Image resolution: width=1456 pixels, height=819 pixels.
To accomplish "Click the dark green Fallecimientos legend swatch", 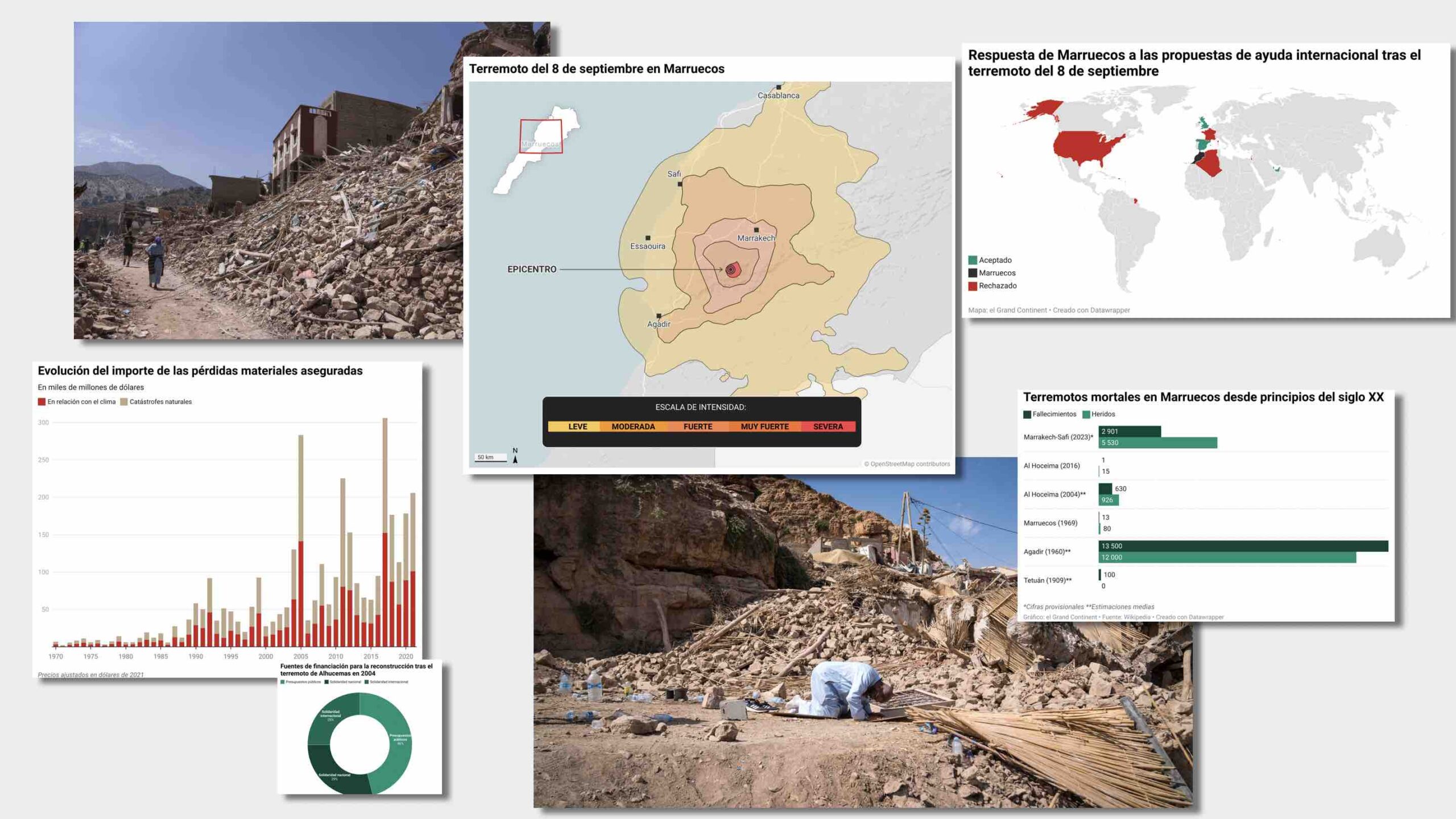I will [x=1027, y=414].
